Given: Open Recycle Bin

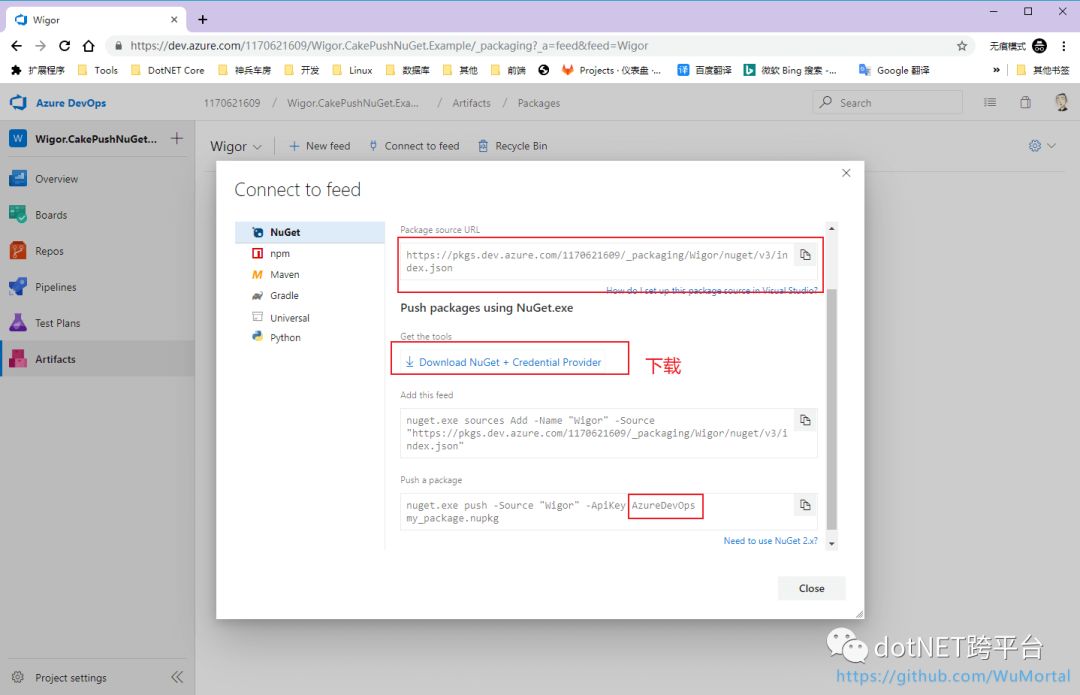Looking at the screenshot, I should (x=513, y=146).
